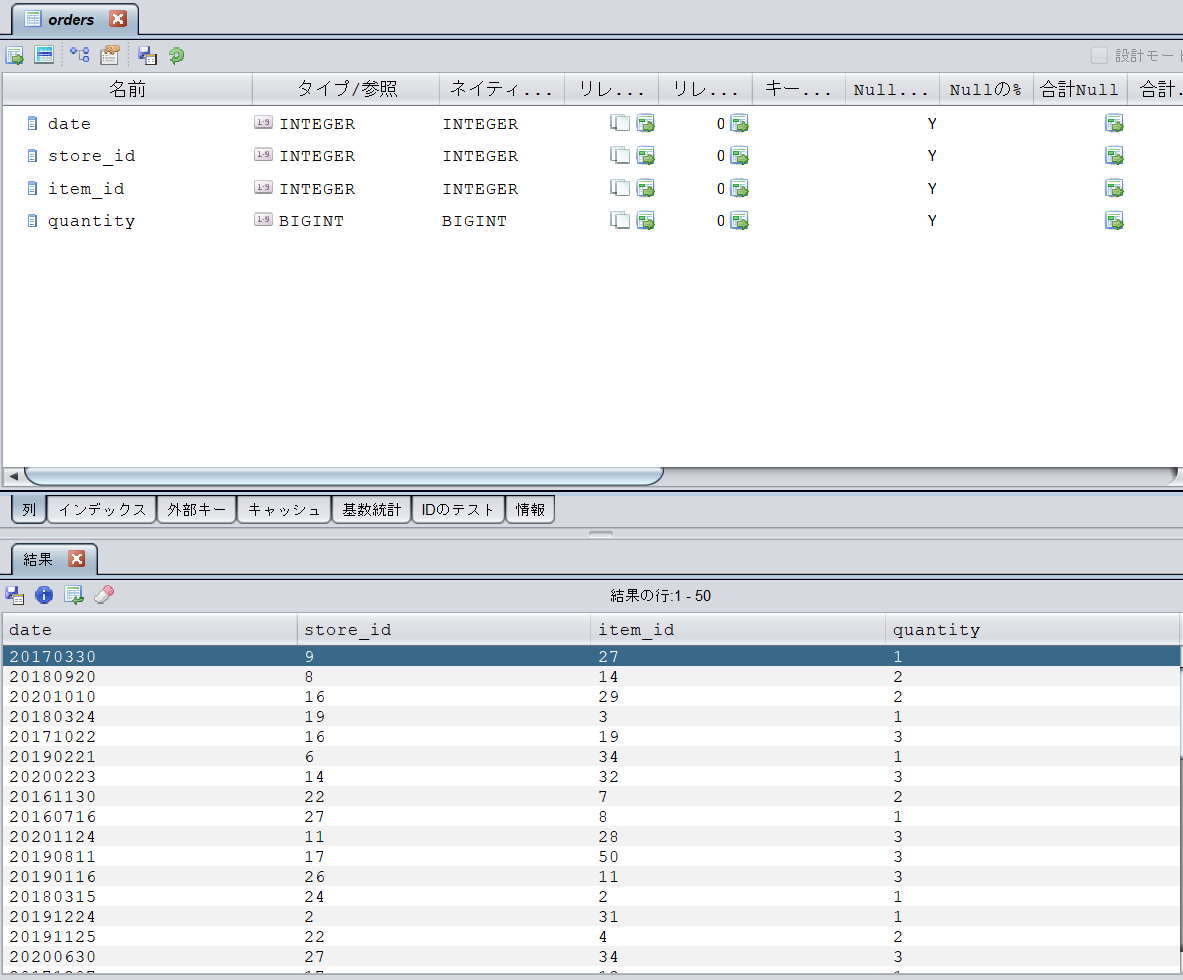Click the green arrow icon beside store_id's copy icon
This screenshot has width=1183, height=980.
pyautogui.click(x=646, y=155)
